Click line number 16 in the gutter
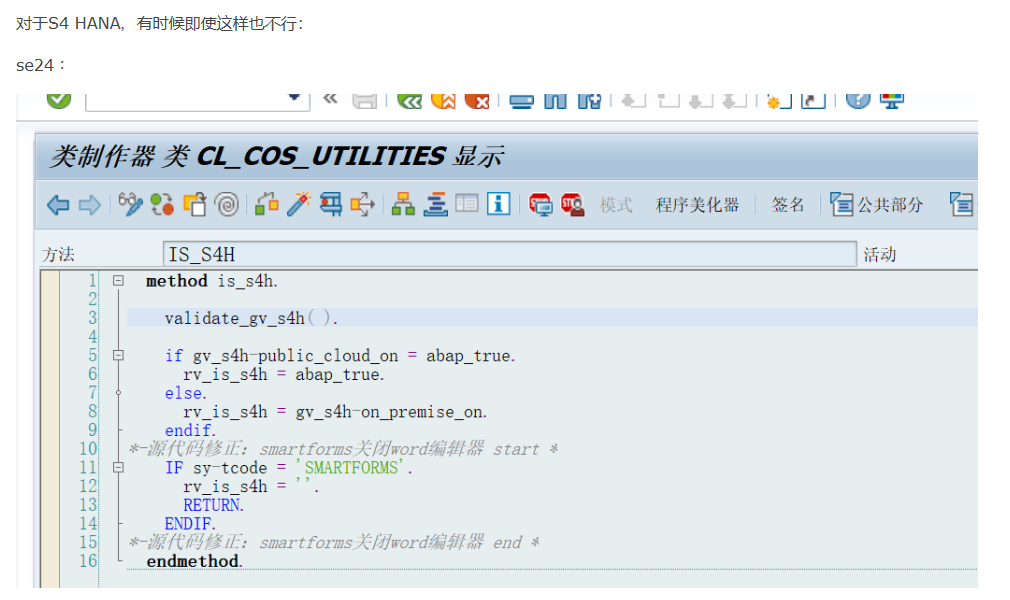1010x600 pixels. click(89, 561)
